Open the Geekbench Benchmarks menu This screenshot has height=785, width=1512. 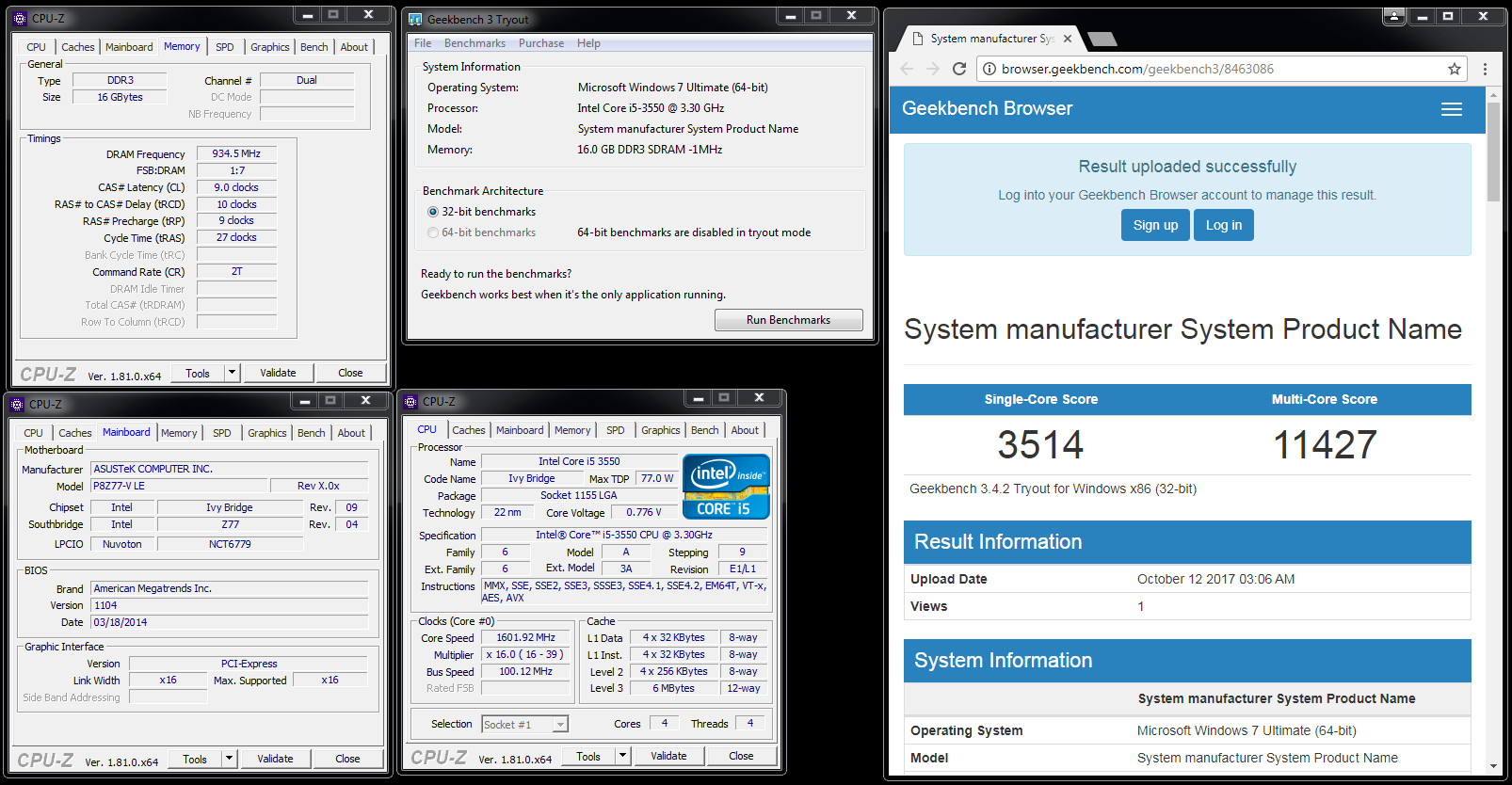(x=475, y=43)
